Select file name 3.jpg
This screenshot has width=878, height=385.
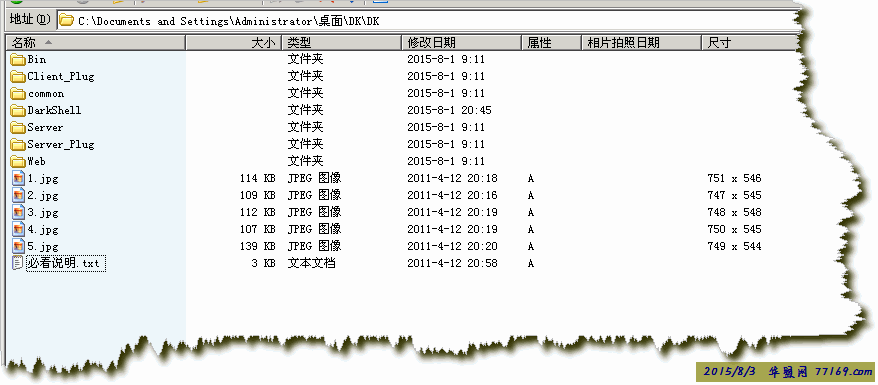point(43,213)
